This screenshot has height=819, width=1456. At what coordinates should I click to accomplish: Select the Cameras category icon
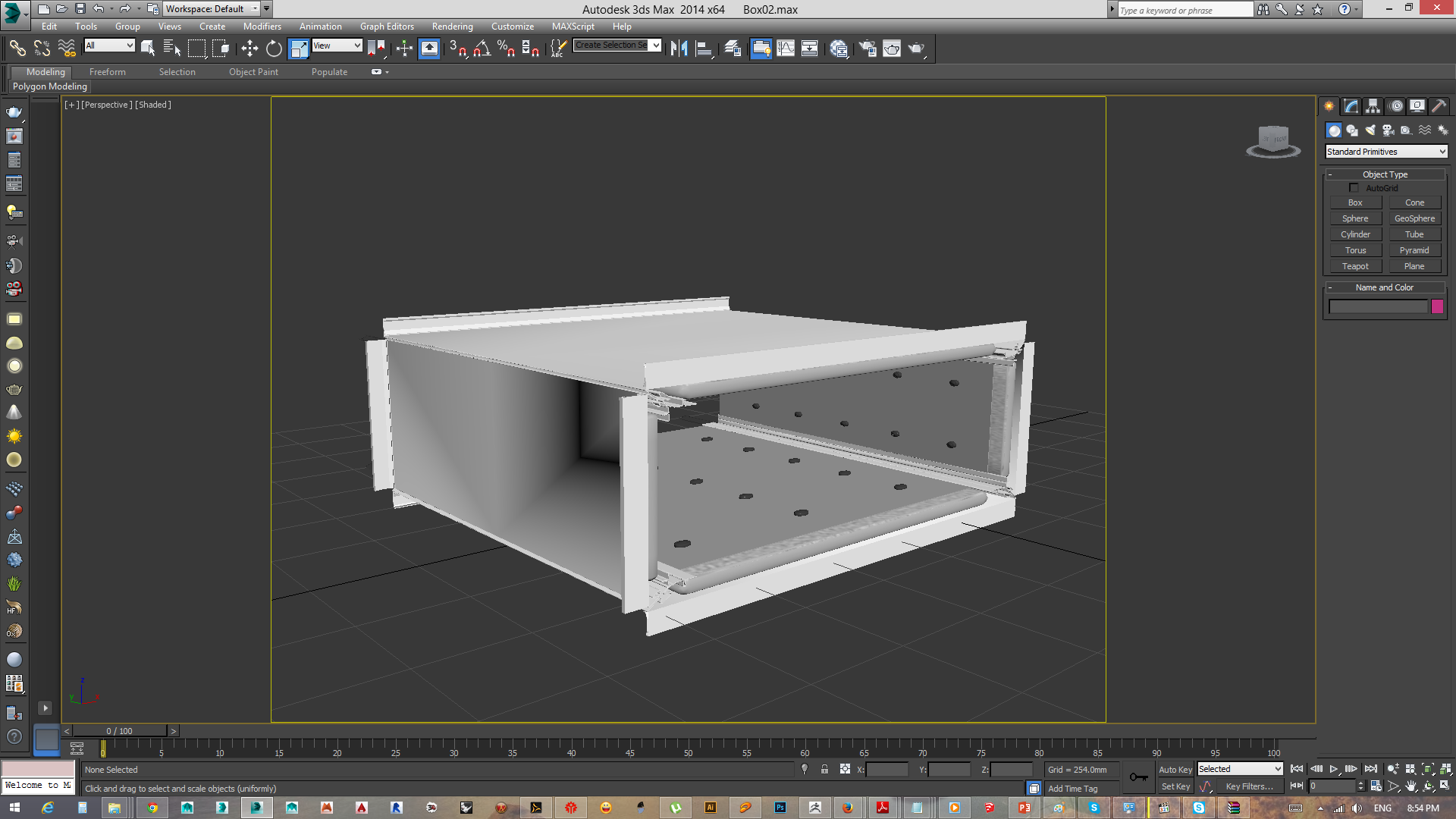[x=1388, y=130]
